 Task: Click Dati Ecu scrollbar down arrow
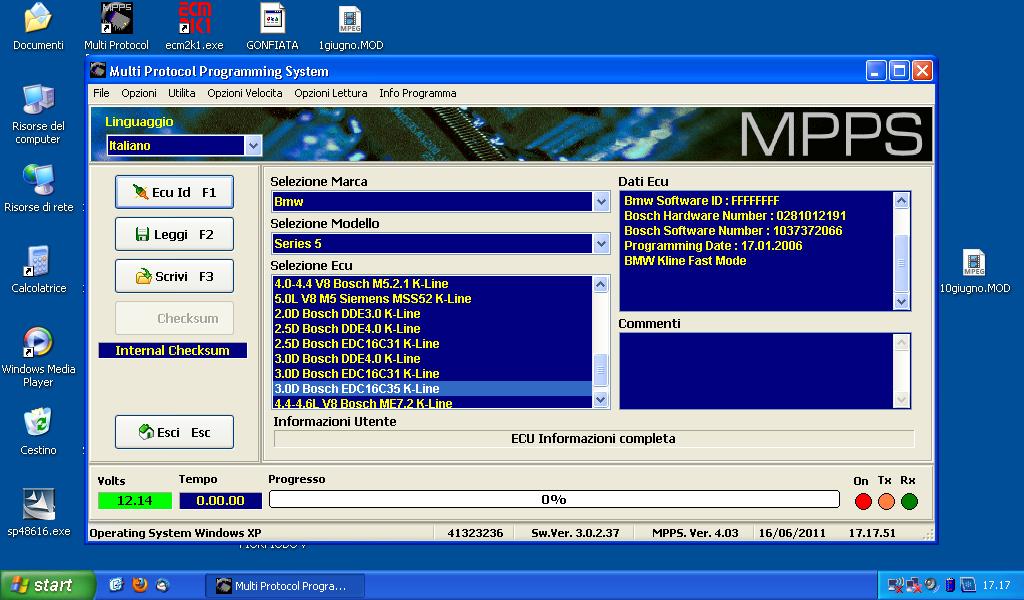pyautogui.click(x=901, y=302)
